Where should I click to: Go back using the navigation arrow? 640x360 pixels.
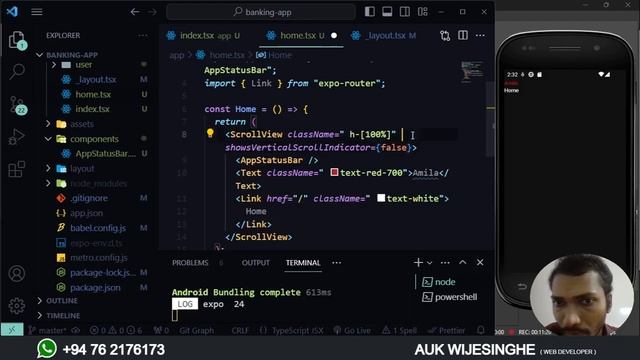point(135,12)
